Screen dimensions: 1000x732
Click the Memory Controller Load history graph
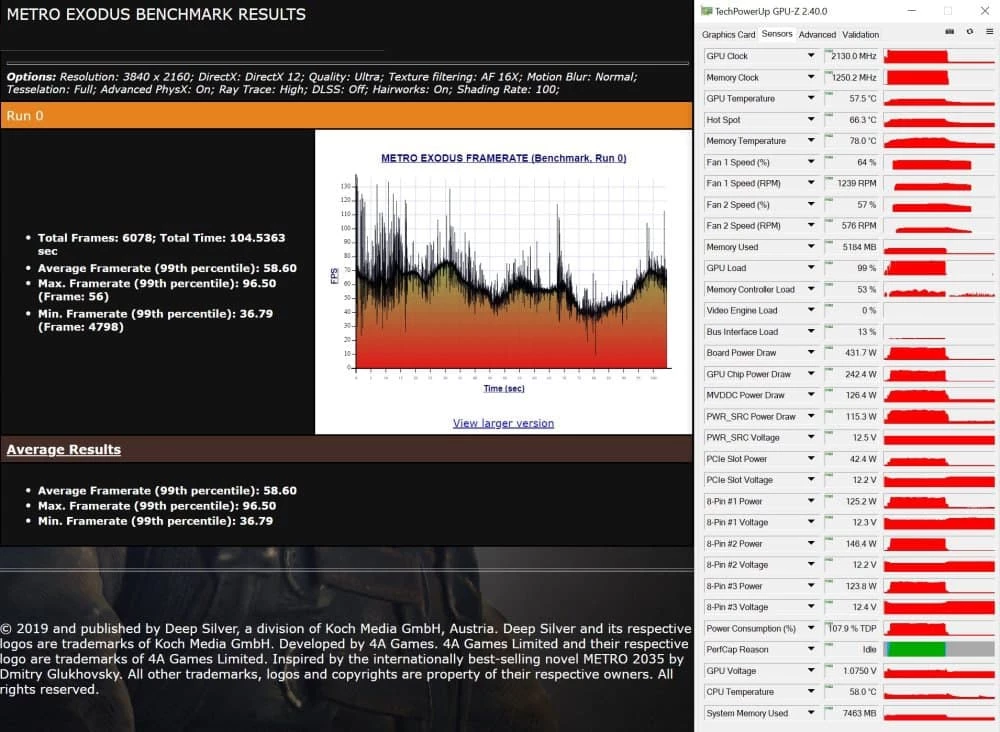939,289
